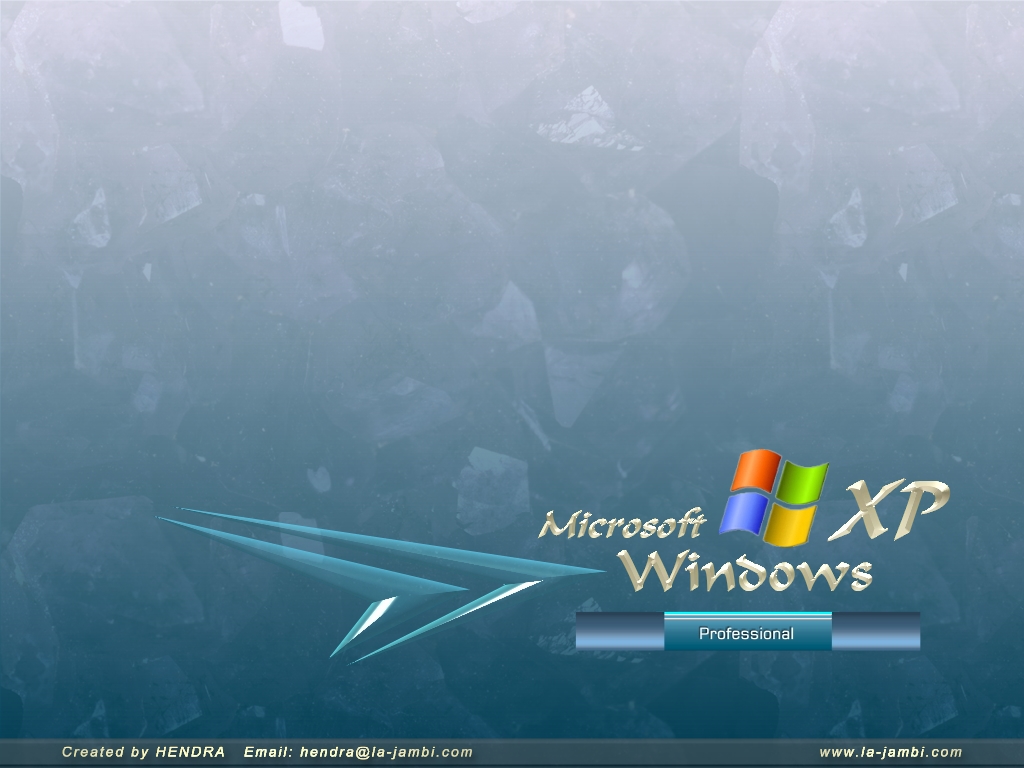Viewport: 1024px width, 768px height.
Task: Select the Microsoft text
Action: click(x=623, y=523)
